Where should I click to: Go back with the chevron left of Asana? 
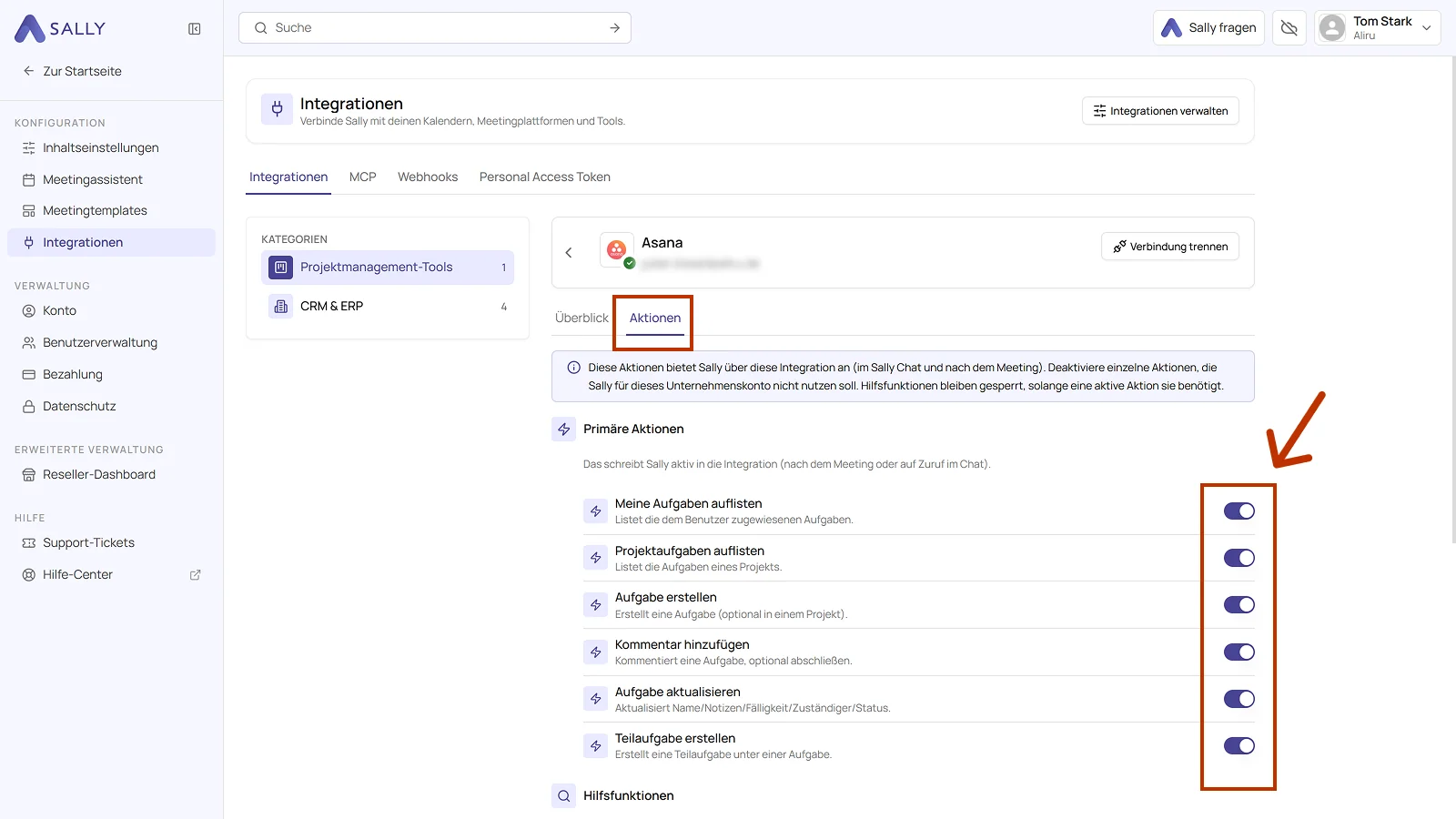(x=569, y=253)
